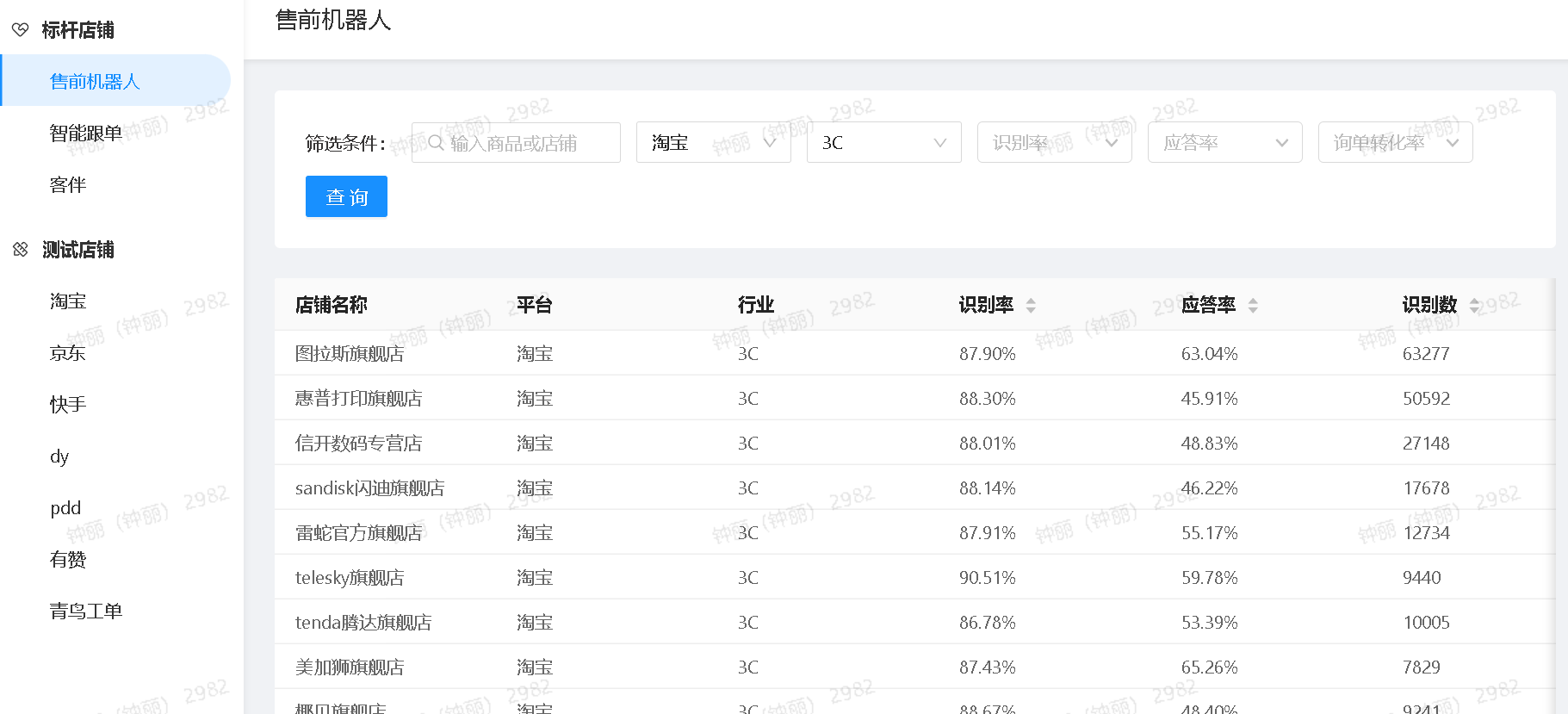Click 识别数 value 27148
Image resolution: width=1568 pixels, height=714 pixels.
1427,444
